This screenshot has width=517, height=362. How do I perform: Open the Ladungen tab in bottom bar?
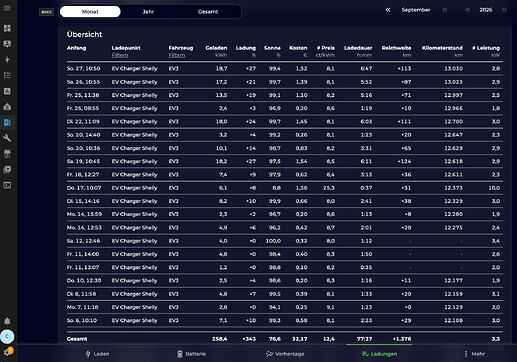[x=379, y=354]
